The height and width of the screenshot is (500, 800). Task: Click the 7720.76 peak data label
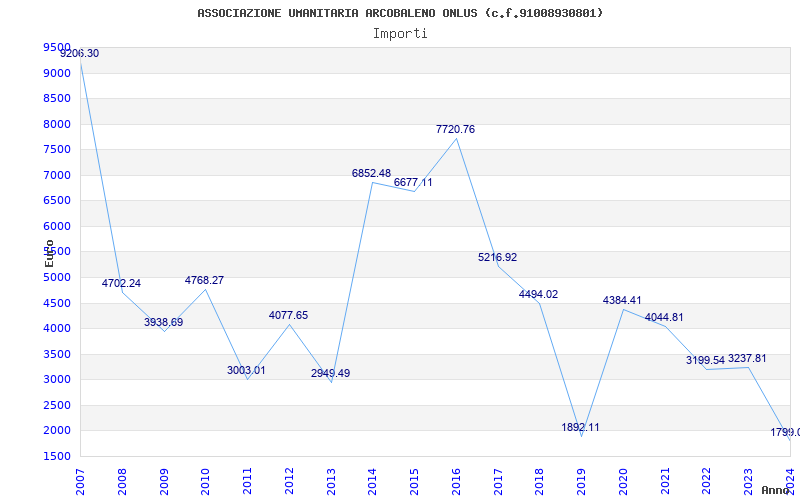pyautogui.click(x=455, y=130)
